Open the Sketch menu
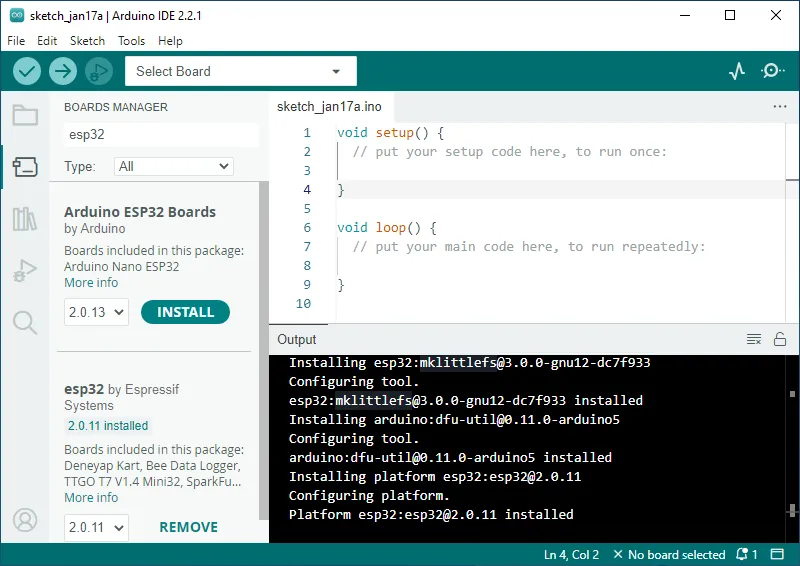800x566 pixels. point(87,41)
